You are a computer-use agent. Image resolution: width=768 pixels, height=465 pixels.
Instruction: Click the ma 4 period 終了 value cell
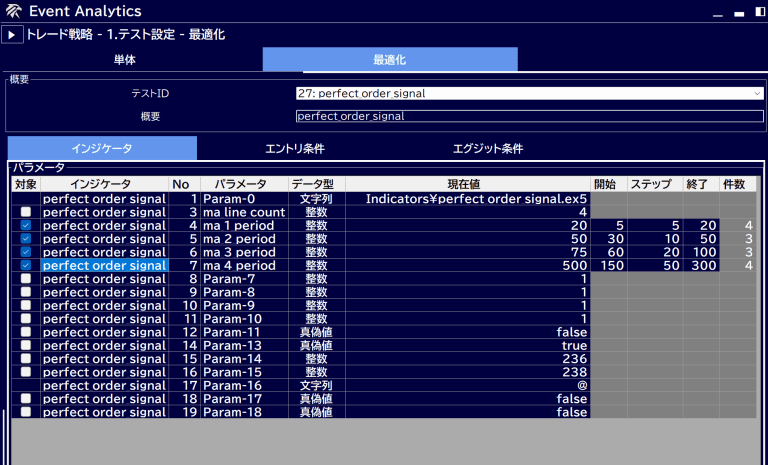pyautogui.click(x=700, y=266)
